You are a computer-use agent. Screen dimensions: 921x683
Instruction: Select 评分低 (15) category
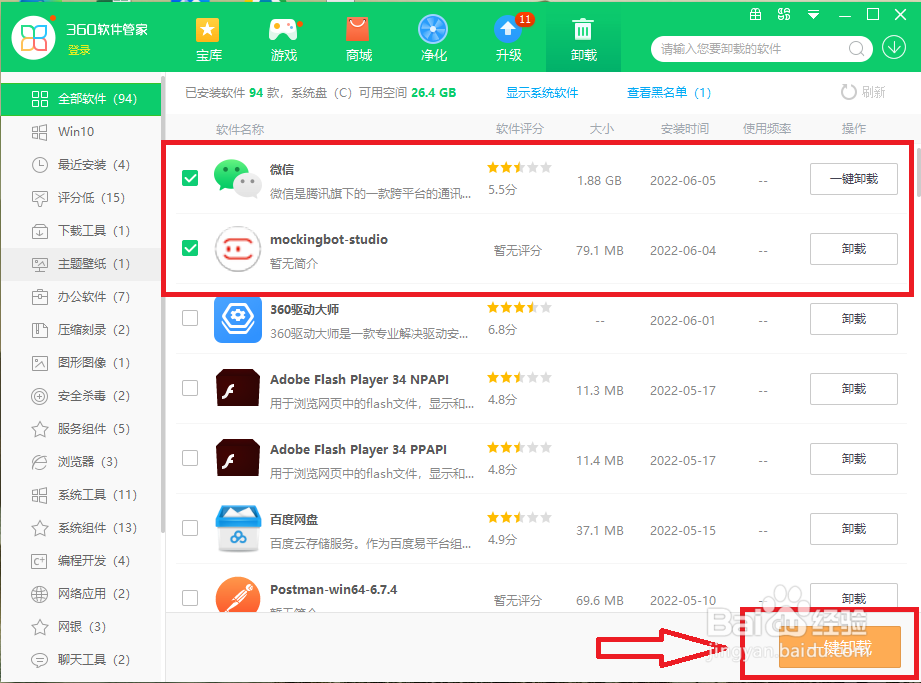click(81, 197)
